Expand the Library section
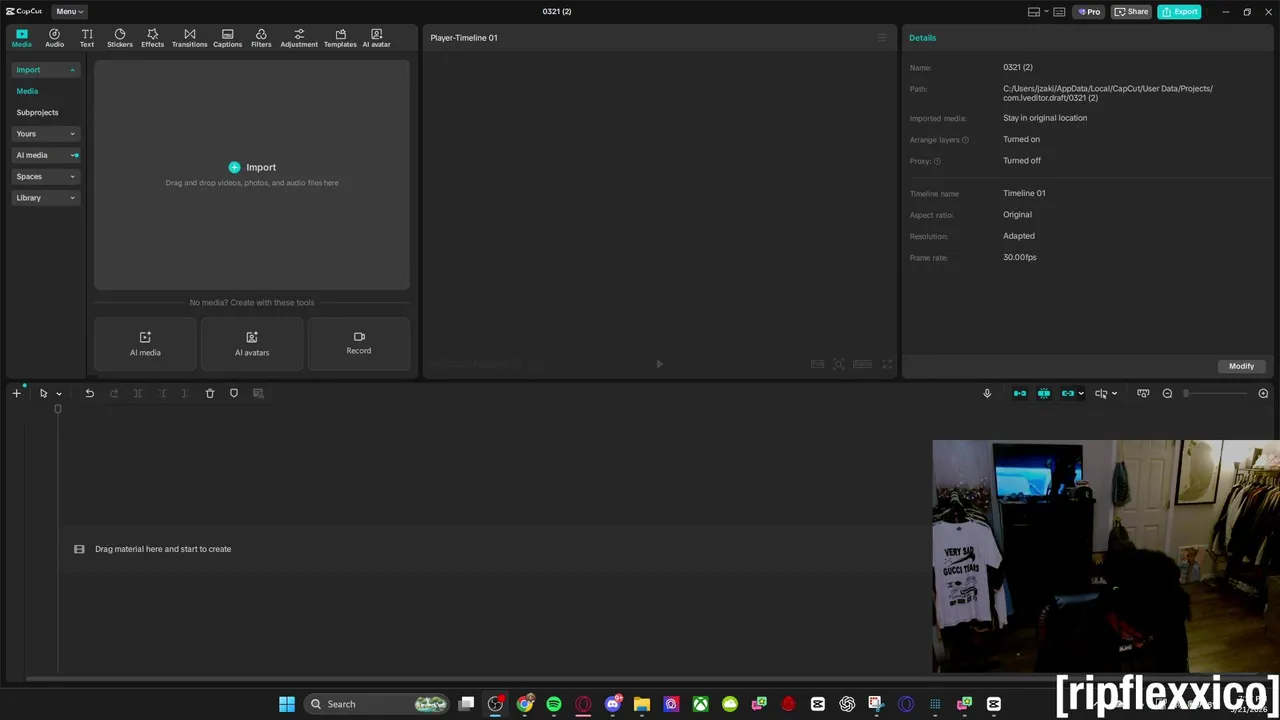This screenshot has height=720, width=1280. click(x=46, y=198)
